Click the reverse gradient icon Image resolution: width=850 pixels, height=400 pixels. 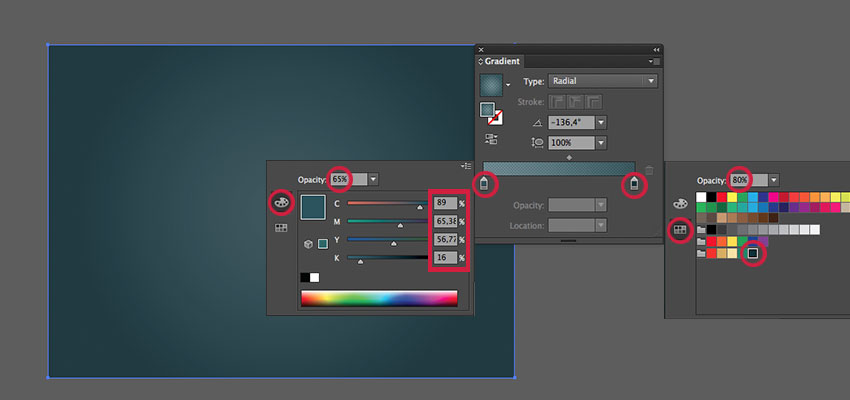click(x=491, y=141)
